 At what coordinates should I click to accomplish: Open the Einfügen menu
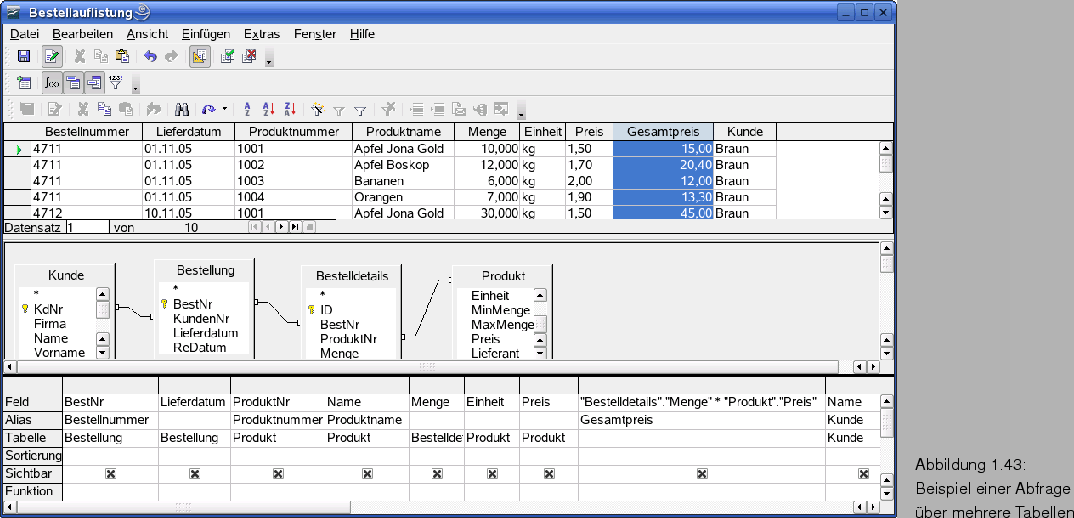coord(206,34)
